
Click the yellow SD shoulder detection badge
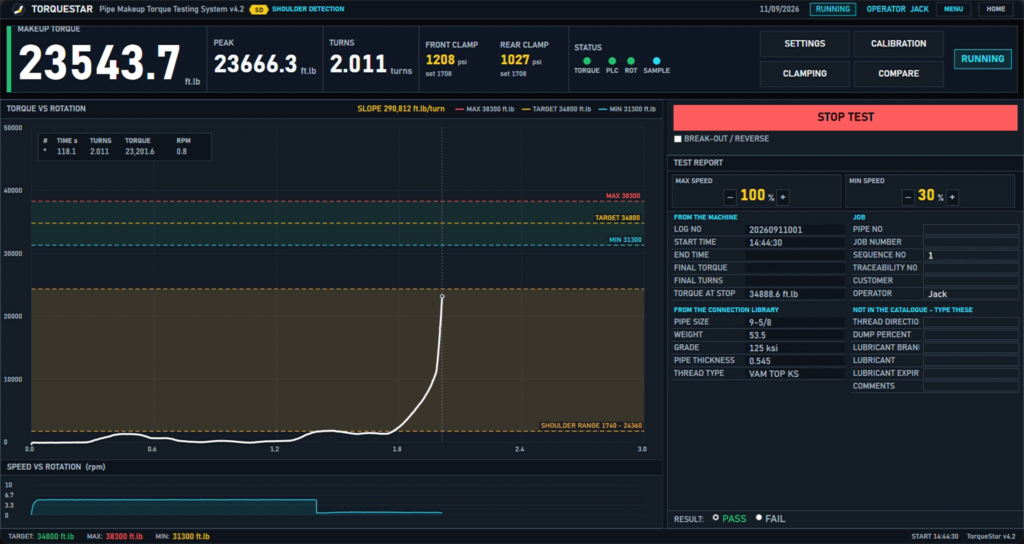click(259, 10)
